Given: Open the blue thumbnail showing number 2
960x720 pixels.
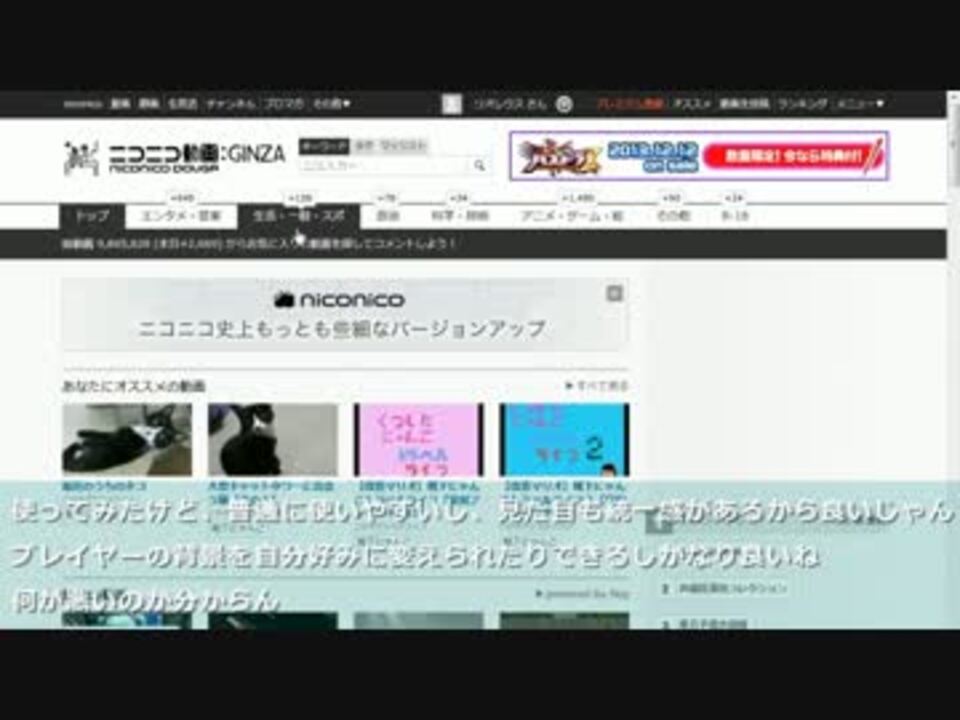Looking at the screenshot, I should click(x=564, y=440).
